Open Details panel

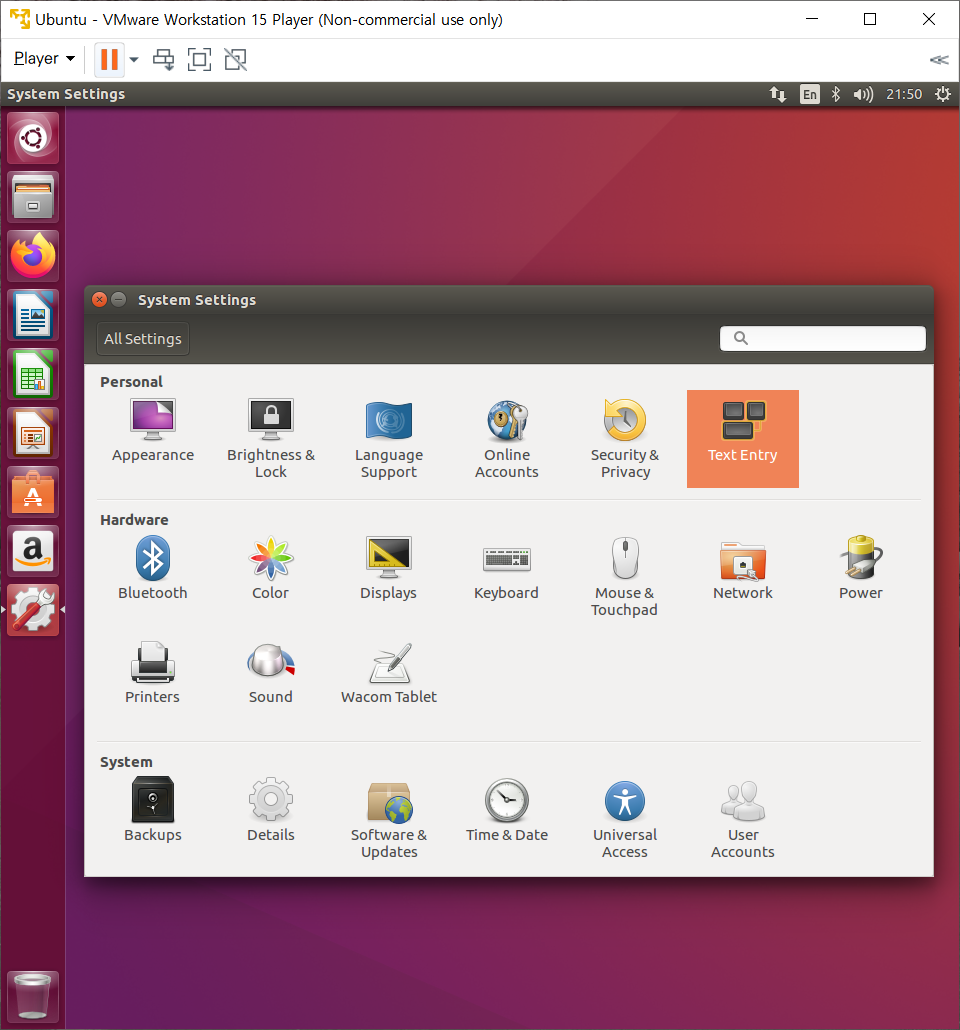(271, 810)
